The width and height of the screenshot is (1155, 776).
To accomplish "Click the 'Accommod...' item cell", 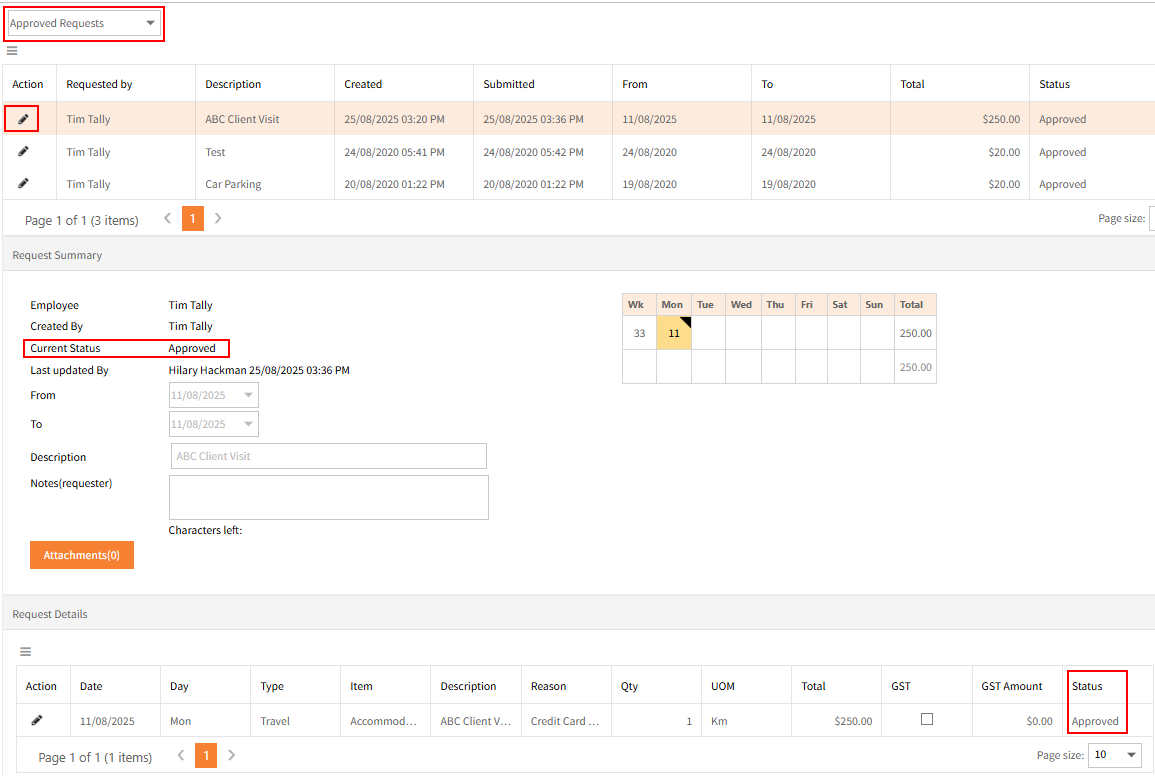I will coord(383,721).
